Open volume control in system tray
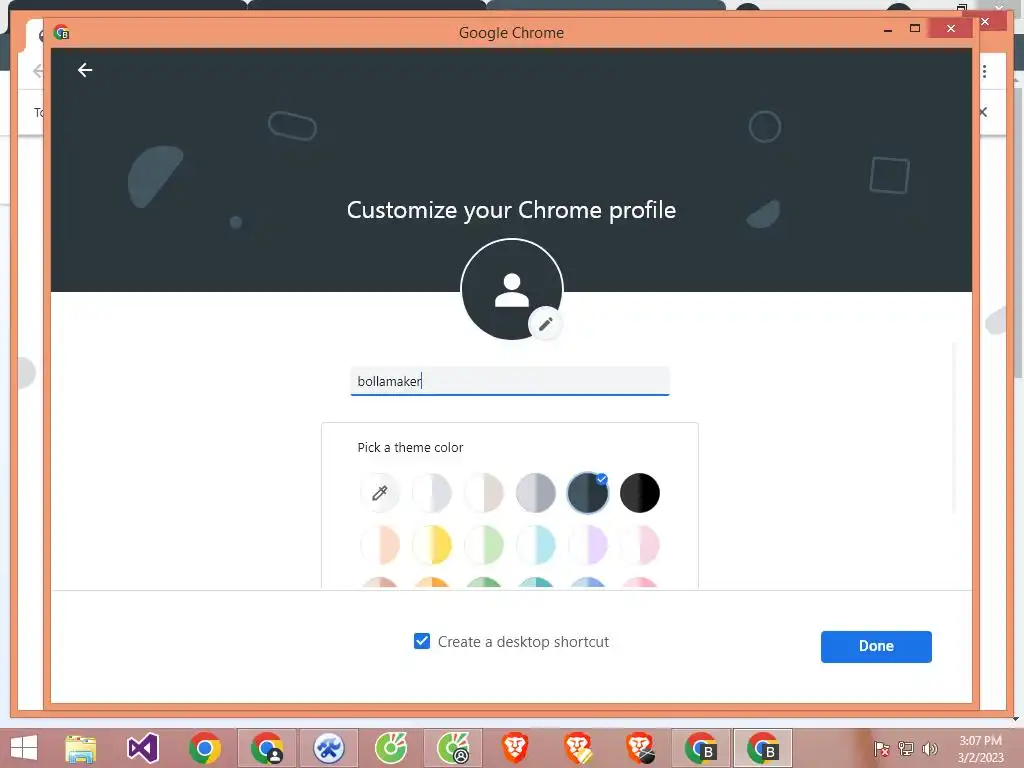Screen dimensions: 1024x768 click(x=930, y=749)
